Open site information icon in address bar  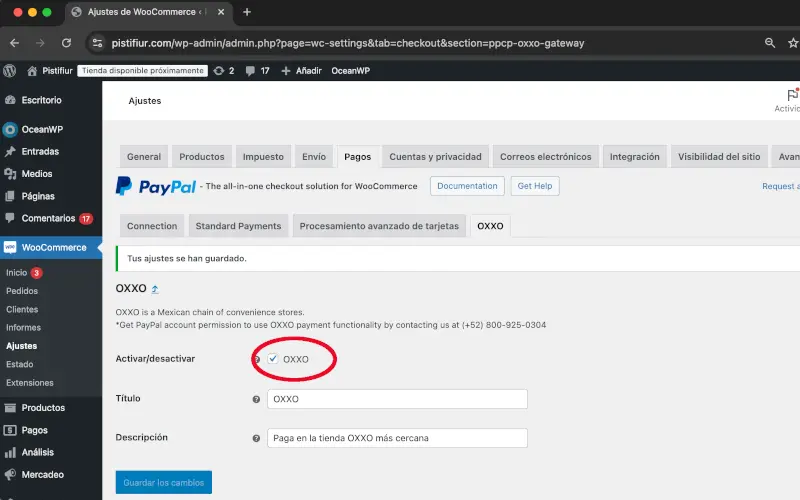pos(97,43)
